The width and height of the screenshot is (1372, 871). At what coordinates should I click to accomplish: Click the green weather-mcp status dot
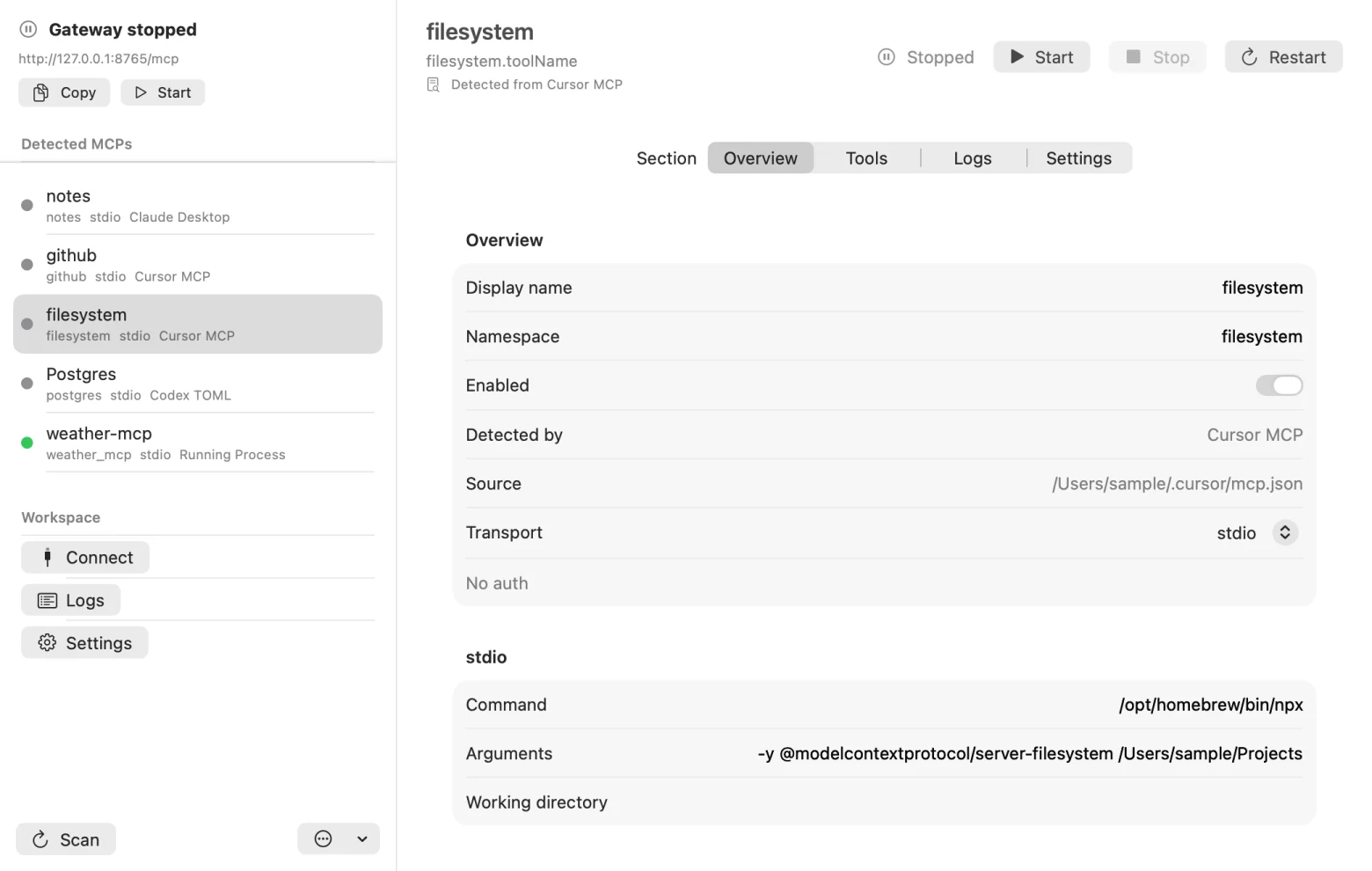(27, 443)
